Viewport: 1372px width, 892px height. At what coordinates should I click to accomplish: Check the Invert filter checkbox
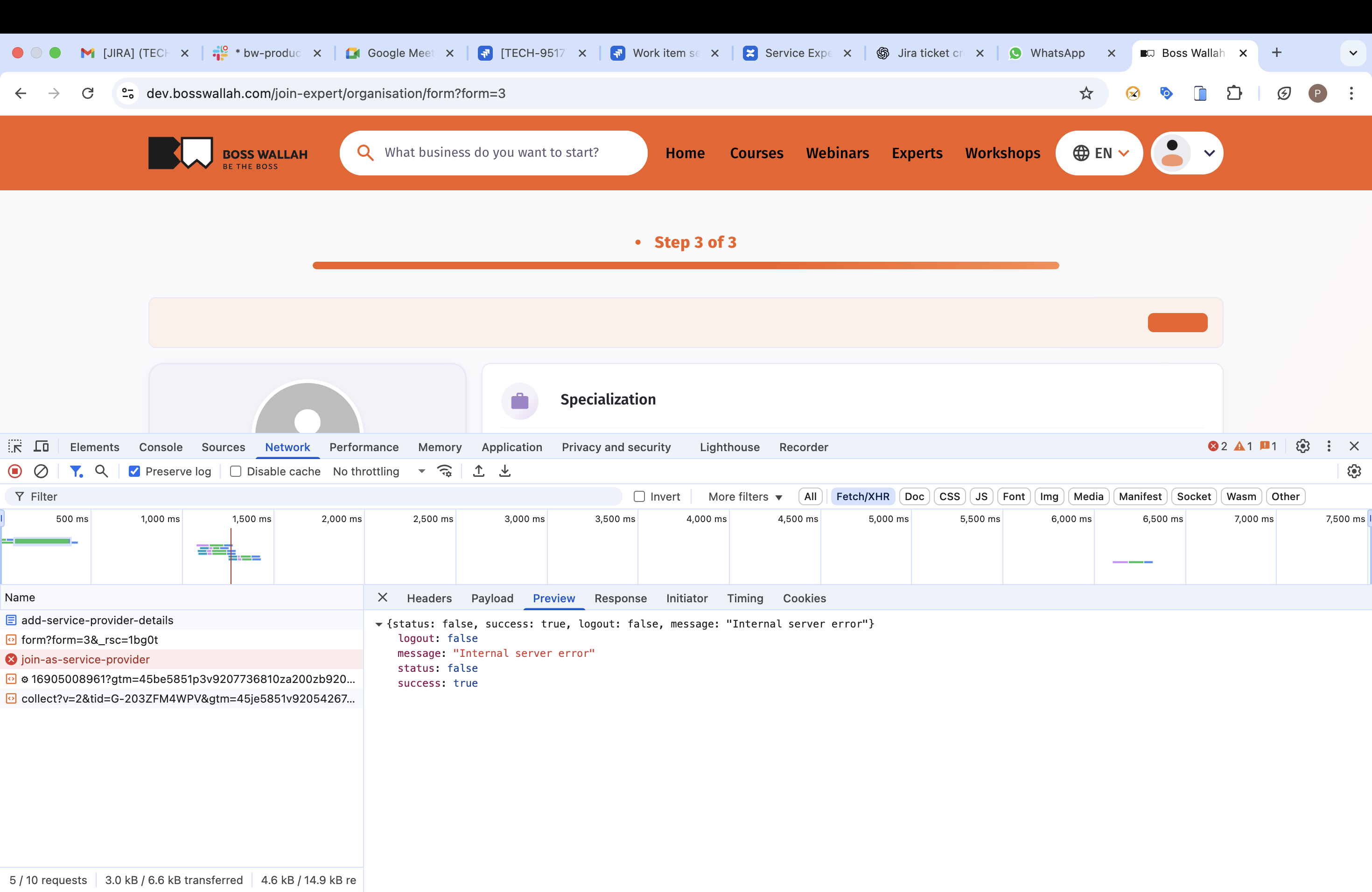pyautogui.click(x=639, y=497)
